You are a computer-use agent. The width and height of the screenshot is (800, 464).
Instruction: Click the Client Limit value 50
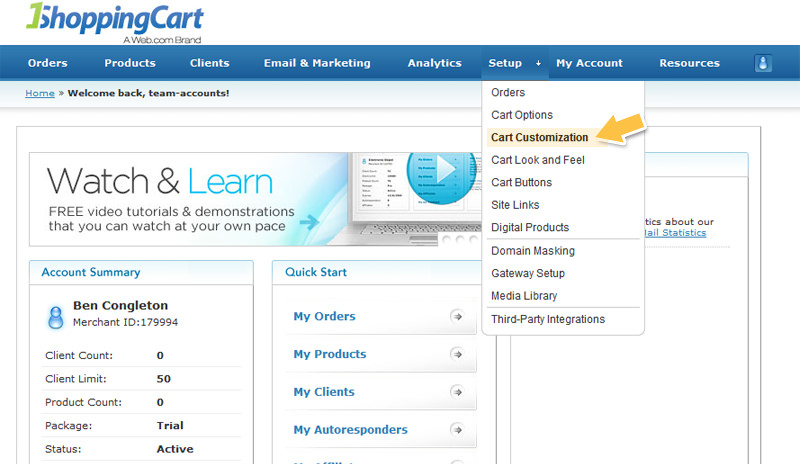tap(163, 379)
